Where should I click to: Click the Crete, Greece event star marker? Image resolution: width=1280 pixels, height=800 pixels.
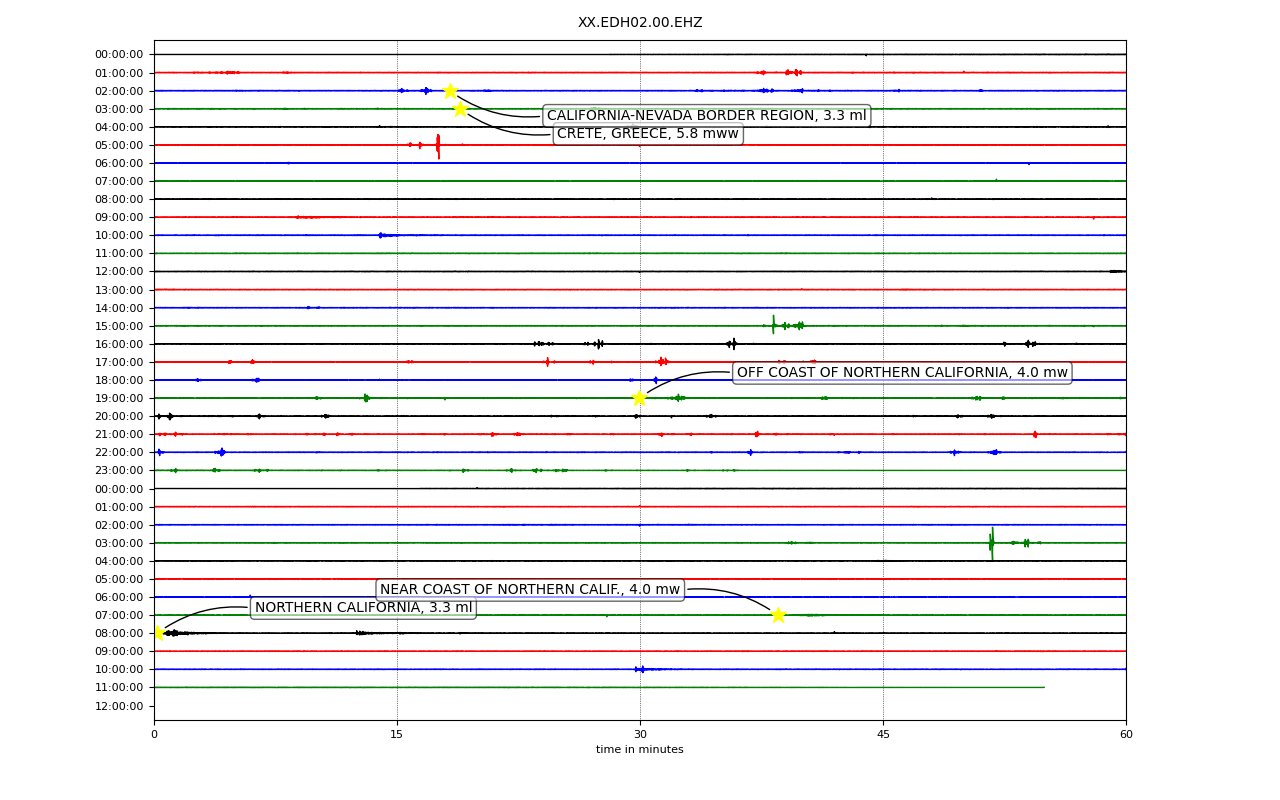tap(460, 109)
